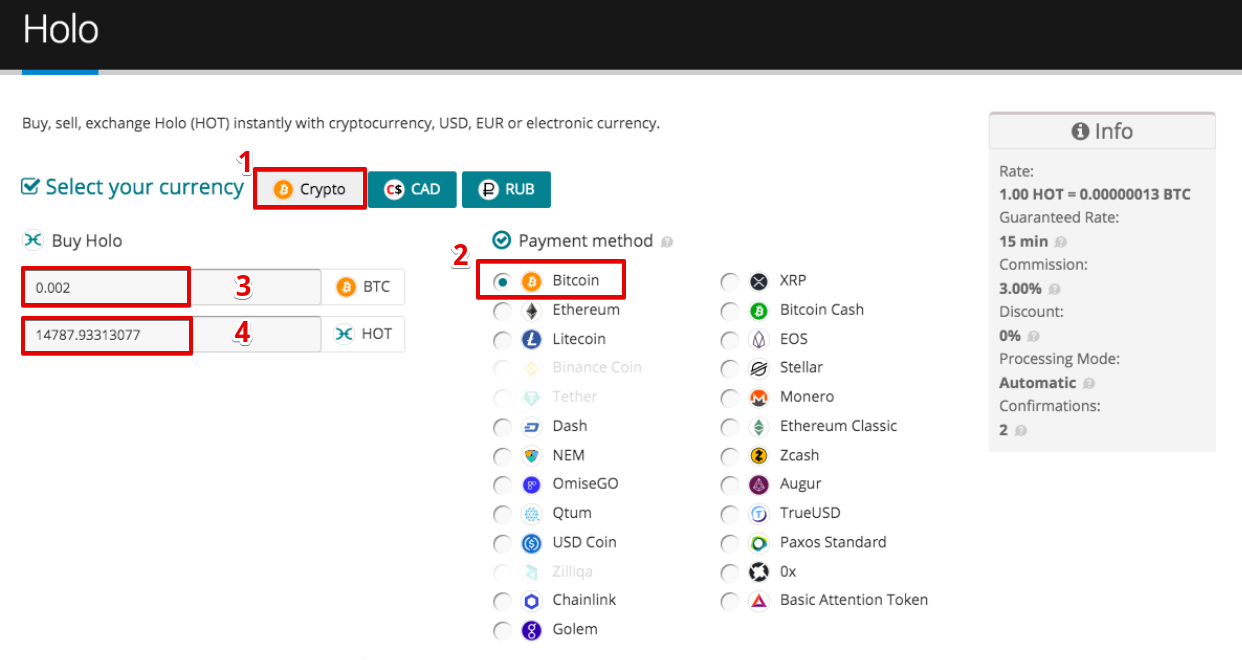This screenshot has height=660, width=1242.
Task: Select the Crypto currency button
Action: coord(310,189)
